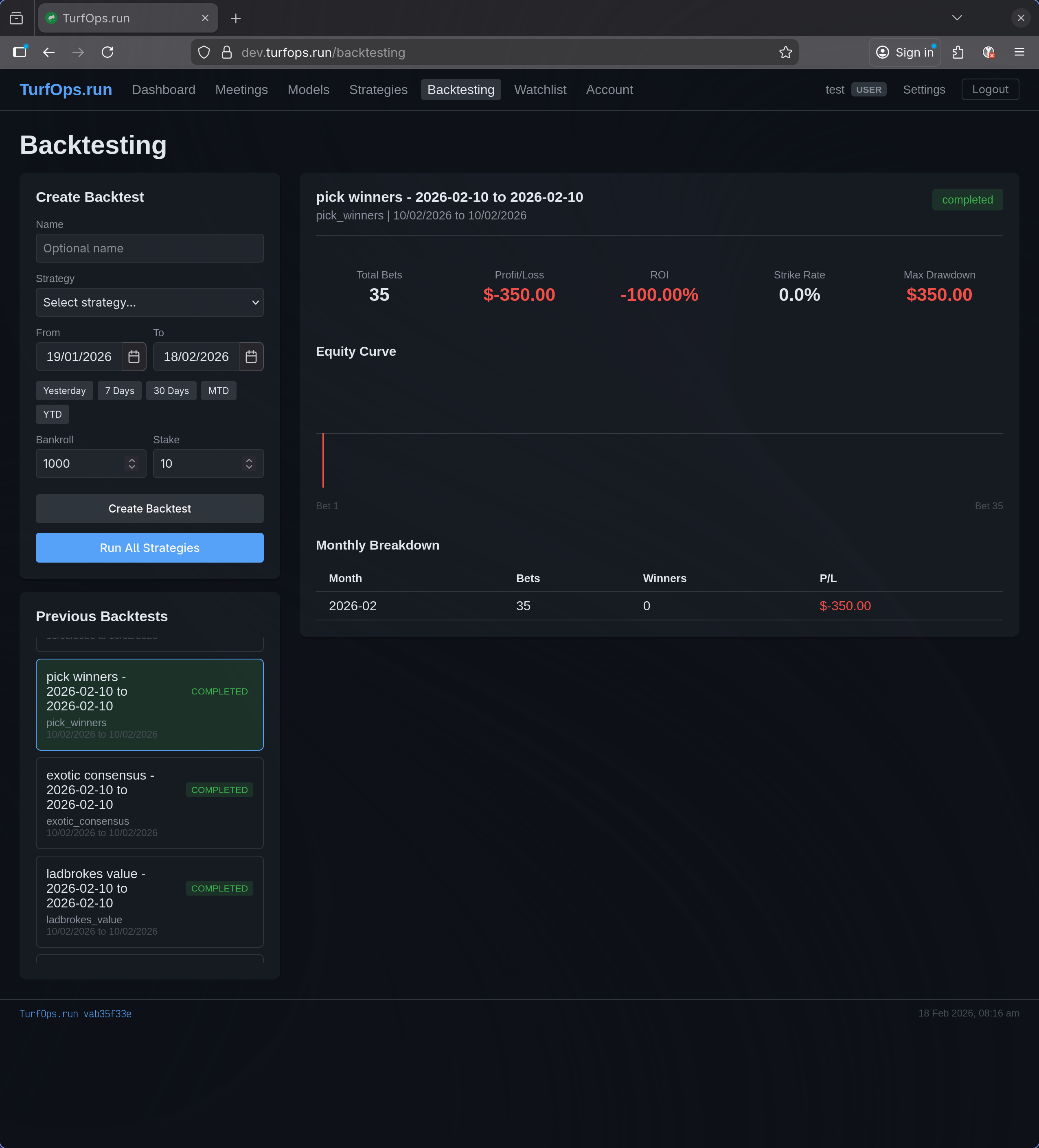Toggle the Yesterday date range chip

(64, 390)
